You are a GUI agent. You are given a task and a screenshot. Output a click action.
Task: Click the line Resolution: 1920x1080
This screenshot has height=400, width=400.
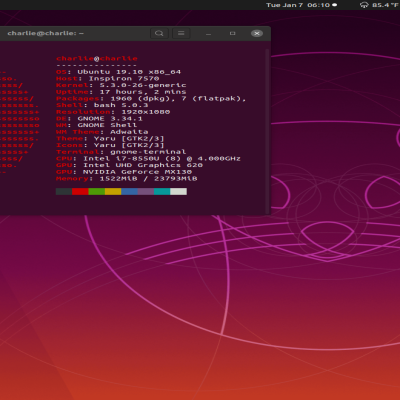[113, 112]
